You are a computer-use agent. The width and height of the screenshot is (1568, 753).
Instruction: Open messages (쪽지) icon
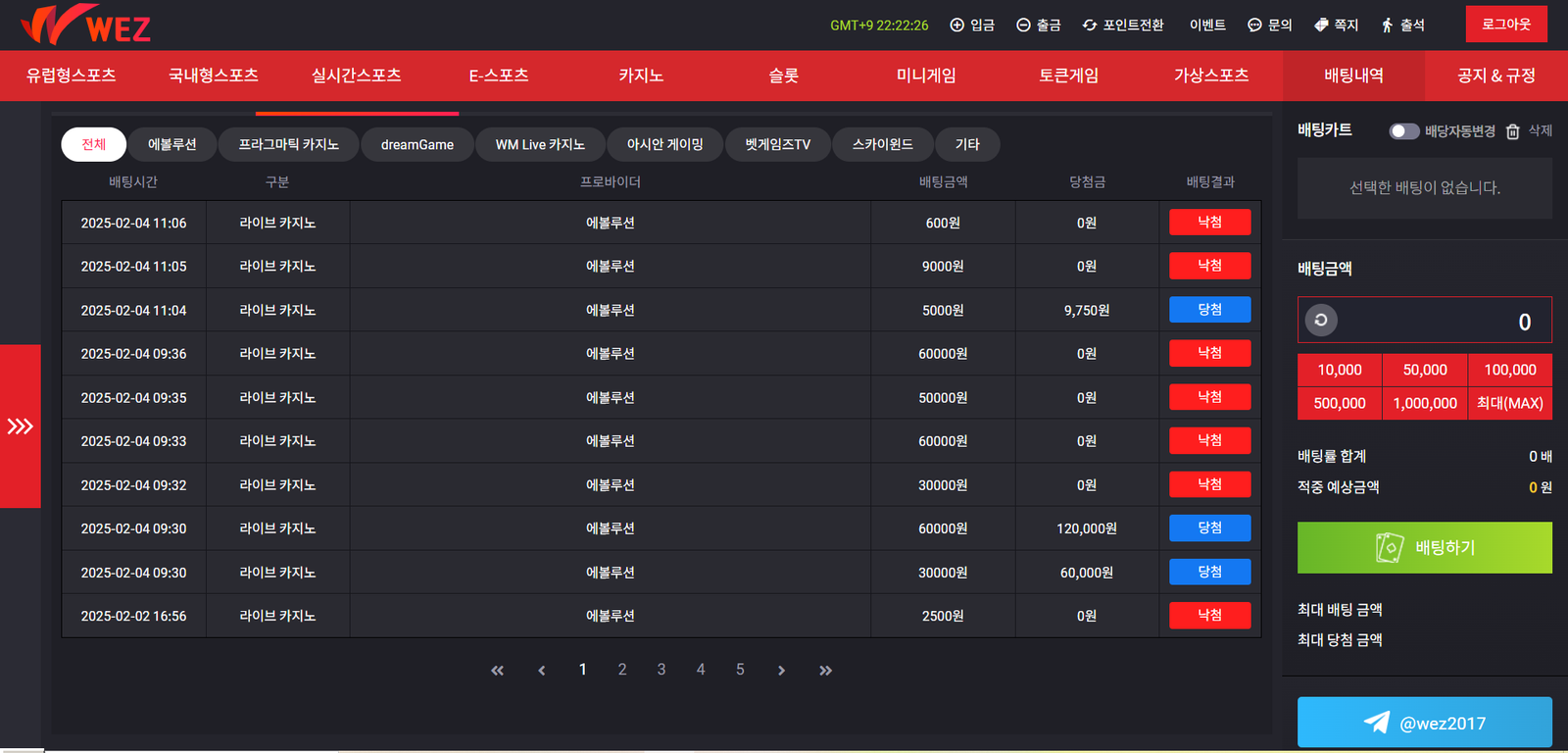(1321, 25)
